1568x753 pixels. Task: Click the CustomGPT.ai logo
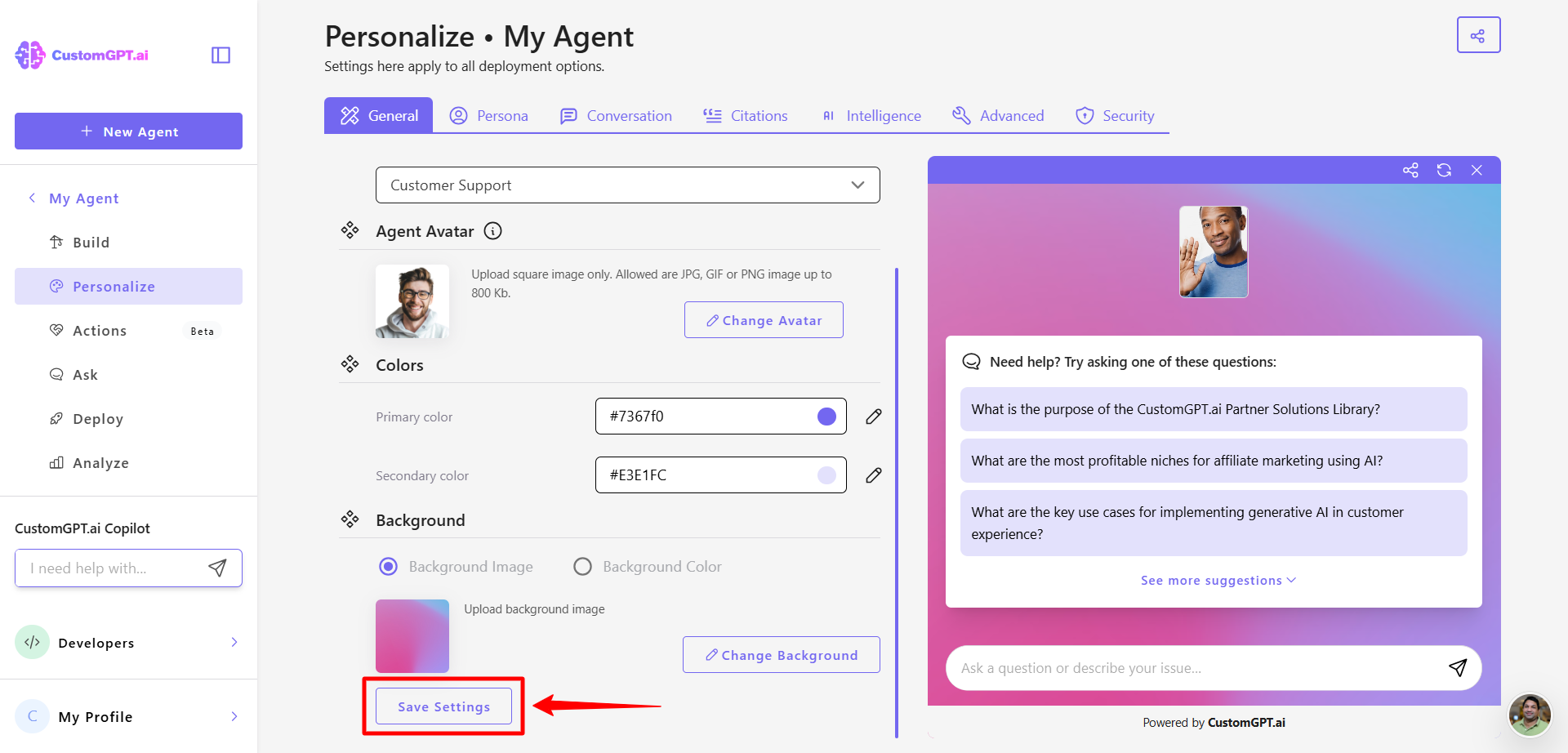82,55
